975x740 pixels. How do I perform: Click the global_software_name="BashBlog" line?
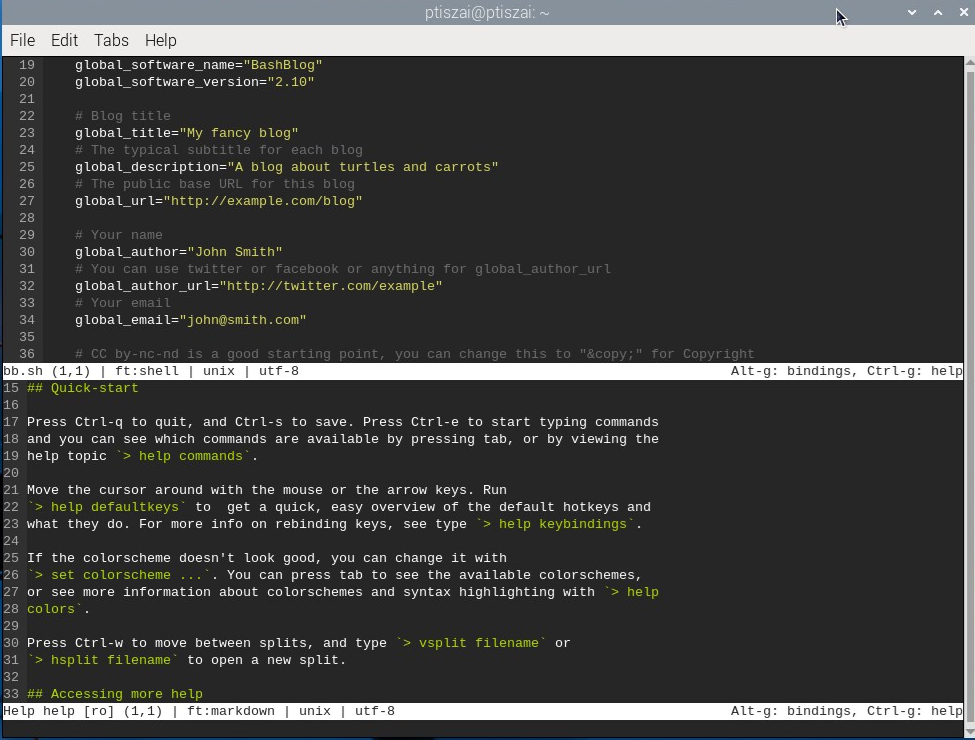click(x=198, y=65)
